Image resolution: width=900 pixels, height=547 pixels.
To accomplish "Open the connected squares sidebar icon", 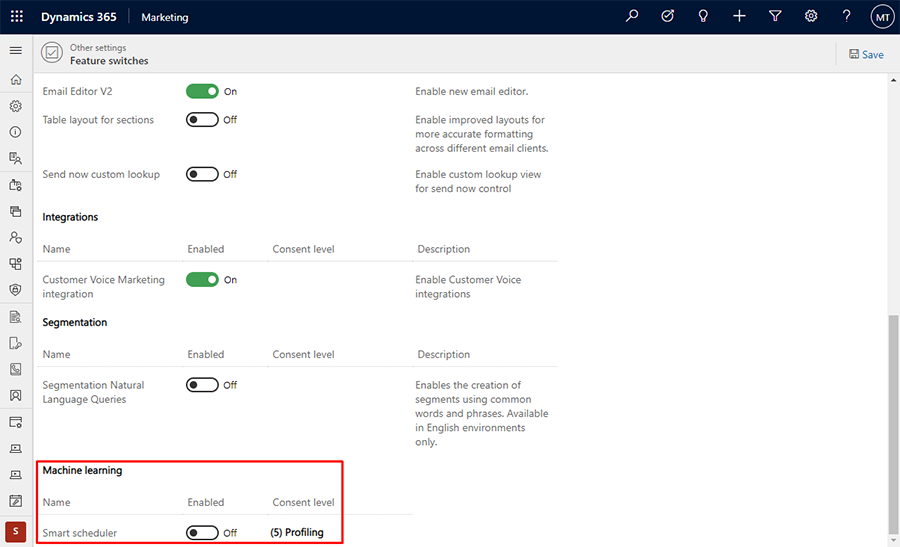I will point(15,263).
